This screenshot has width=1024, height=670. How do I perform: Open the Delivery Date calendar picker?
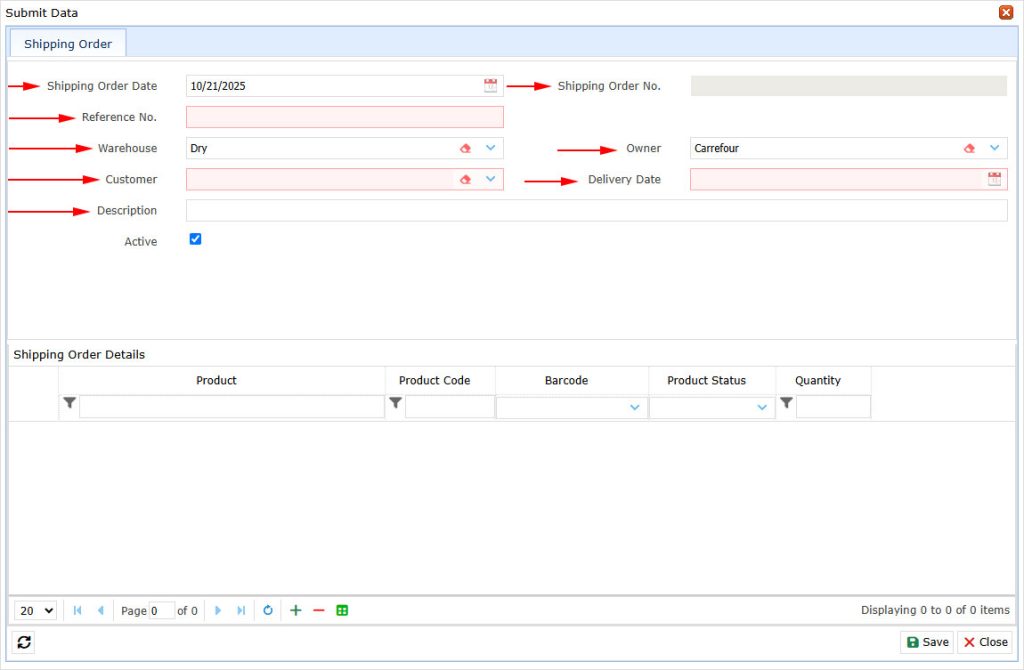(994, 179)
